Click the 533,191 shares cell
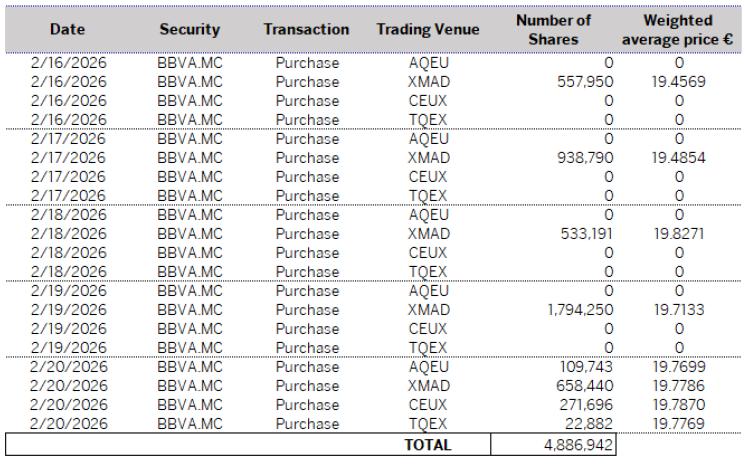The height and width of the screenshot is (464, 745). [x=587, y=234]
